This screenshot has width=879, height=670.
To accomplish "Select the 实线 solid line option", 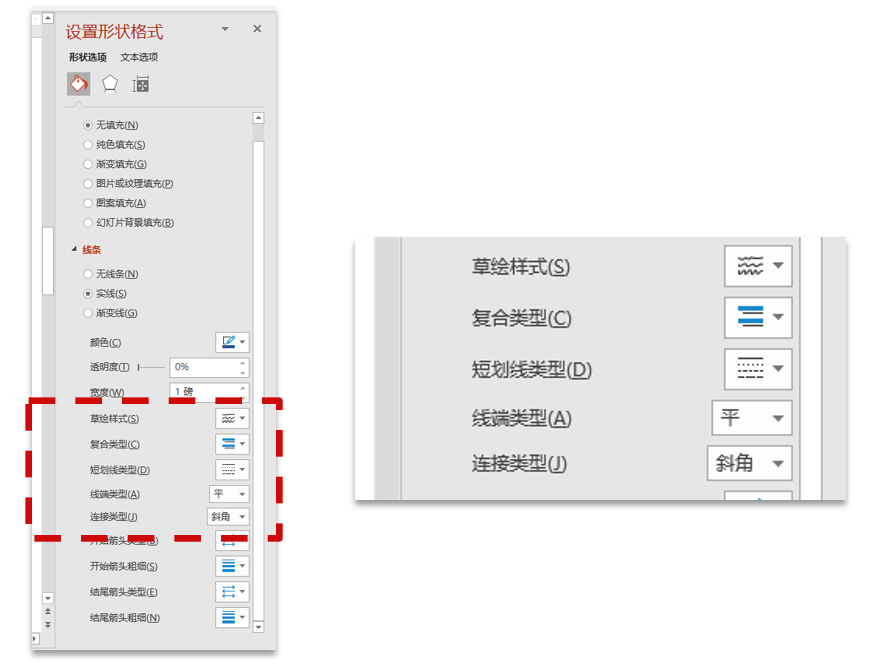I will (x=88, y=293).
